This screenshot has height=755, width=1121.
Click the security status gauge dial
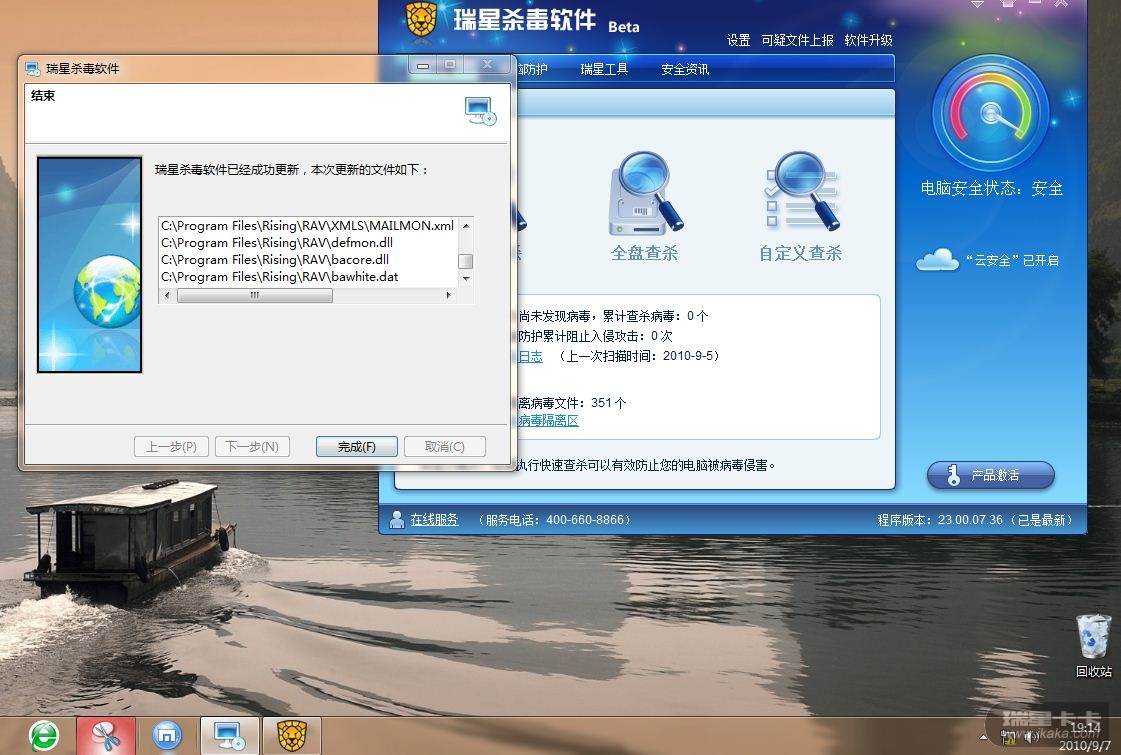991,113
